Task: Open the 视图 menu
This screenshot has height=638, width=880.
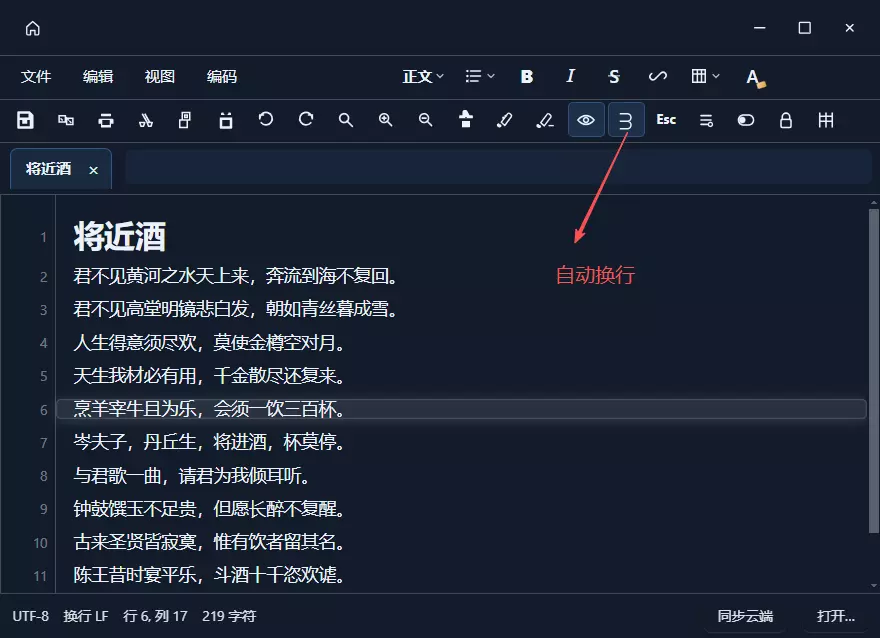Action: coord(160,76)
